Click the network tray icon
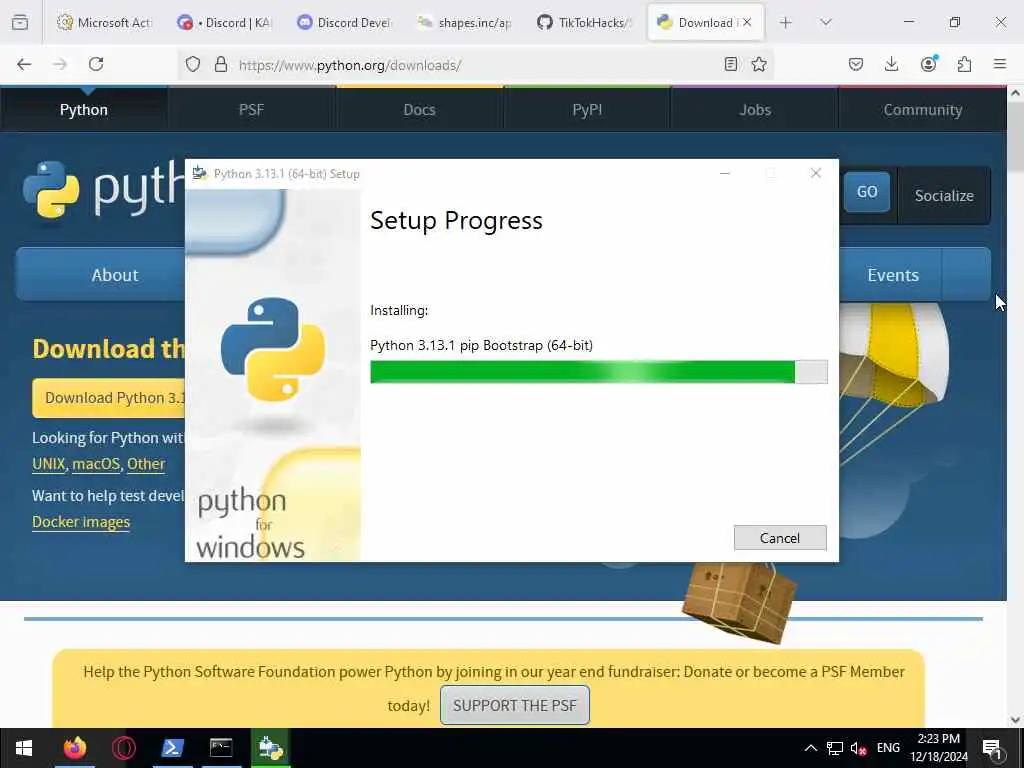This screenshot has height=768, width=1024. [x=835, y=748]
